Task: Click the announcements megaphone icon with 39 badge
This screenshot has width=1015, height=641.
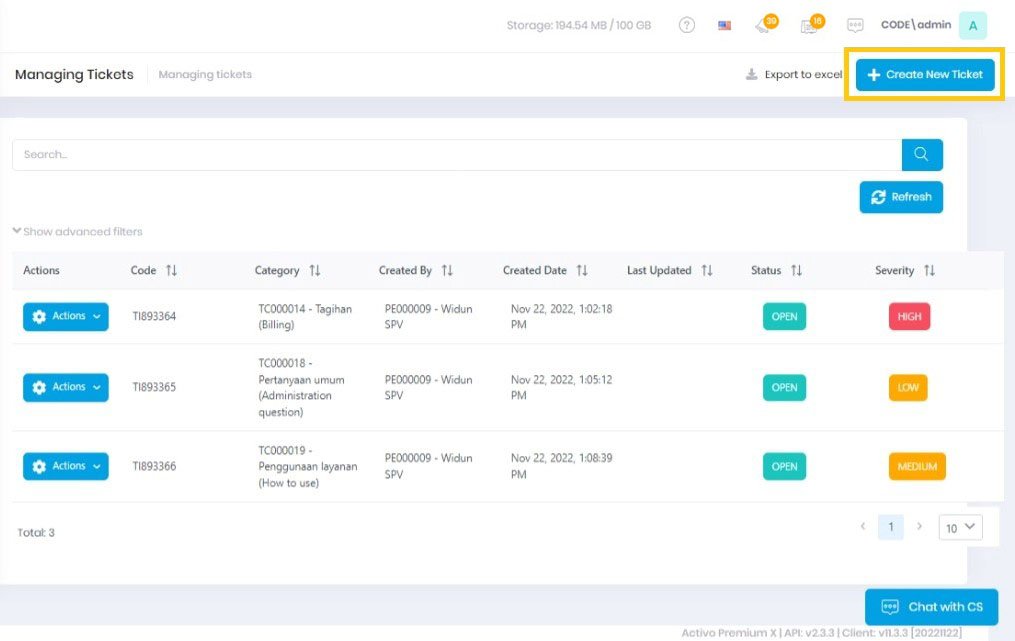Action: 763,25
